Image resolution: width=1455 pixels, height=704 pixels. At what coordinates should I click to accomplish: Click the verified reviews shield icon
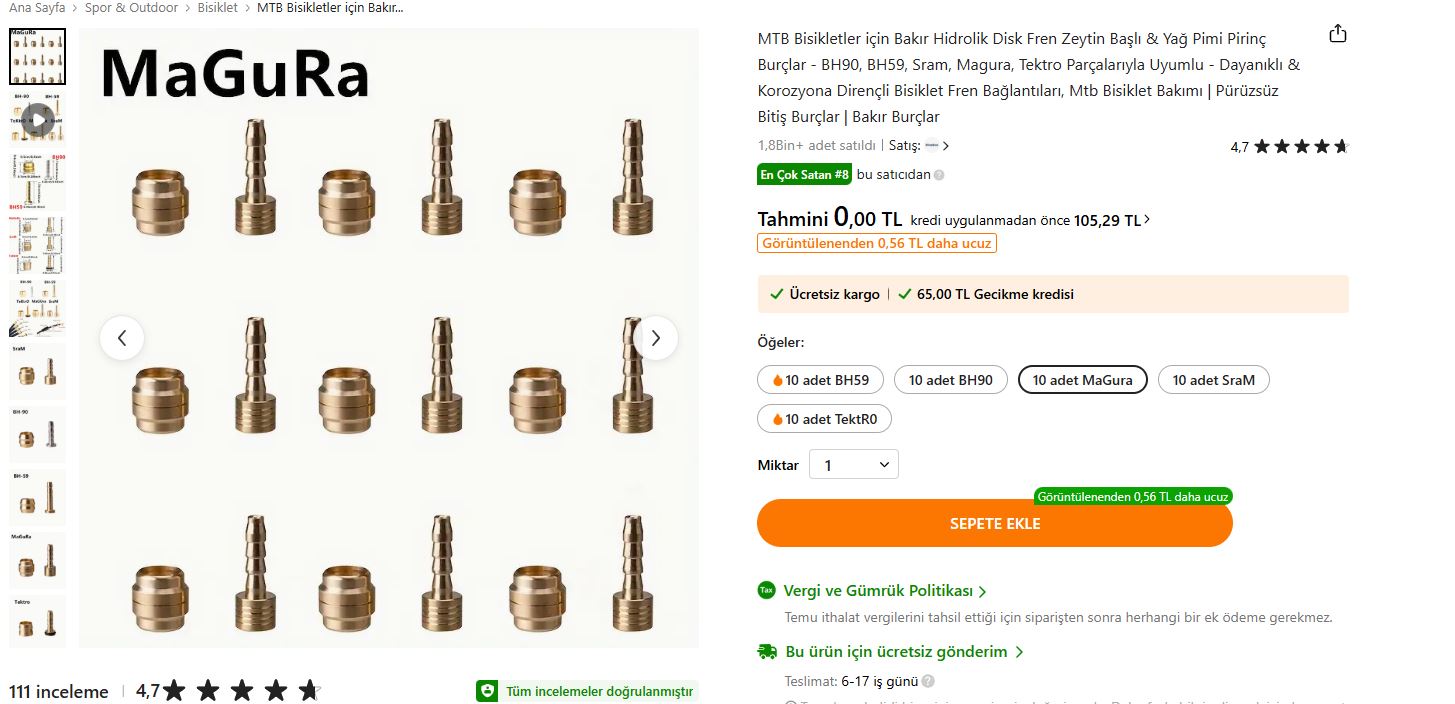(487, 691)
